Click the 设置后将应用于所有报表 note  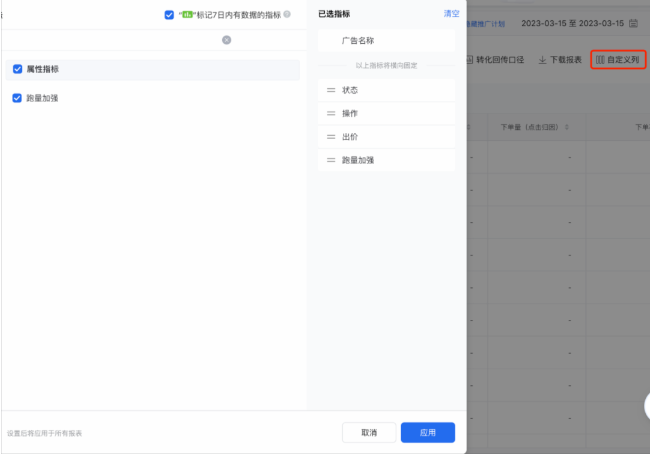coord(44,433)
